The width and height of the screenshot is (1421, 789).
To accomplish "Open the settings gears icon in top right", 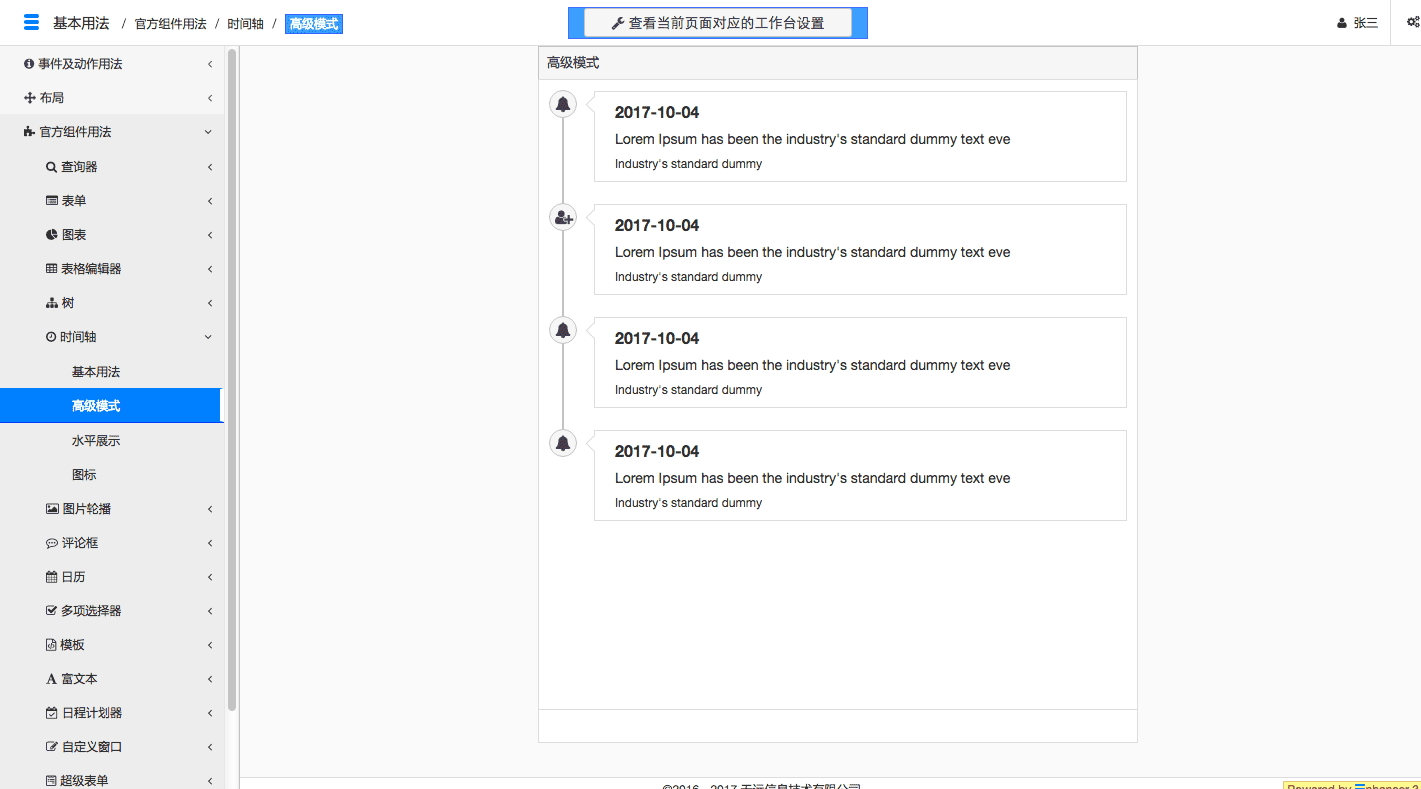I will [1412, 23].
